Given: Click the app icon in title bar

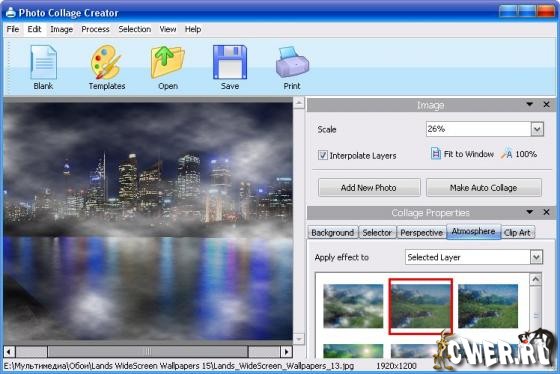Looking at the screenshot, I should pyautogui.click(x=11, y=13).
